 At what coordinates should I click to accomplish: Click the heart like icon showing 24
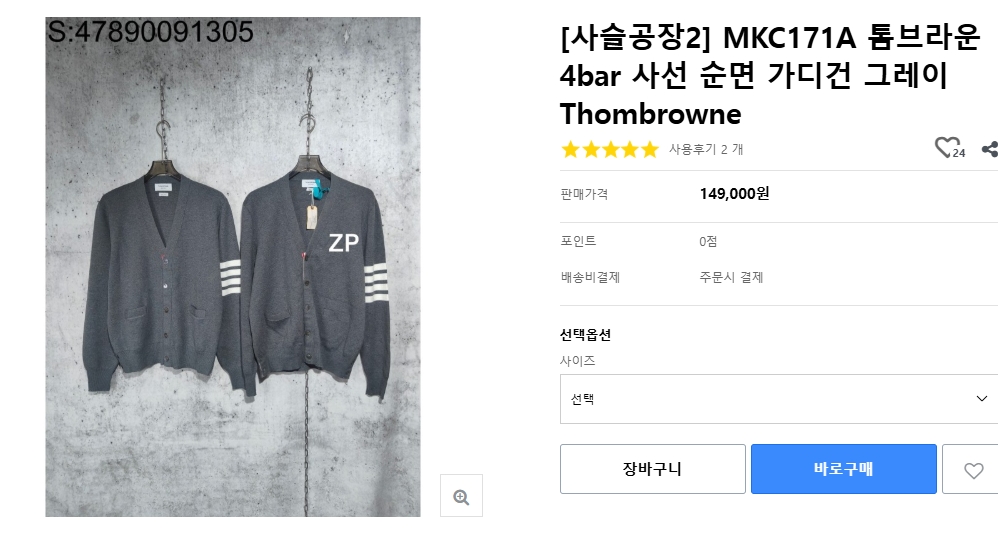coord(946,148)
